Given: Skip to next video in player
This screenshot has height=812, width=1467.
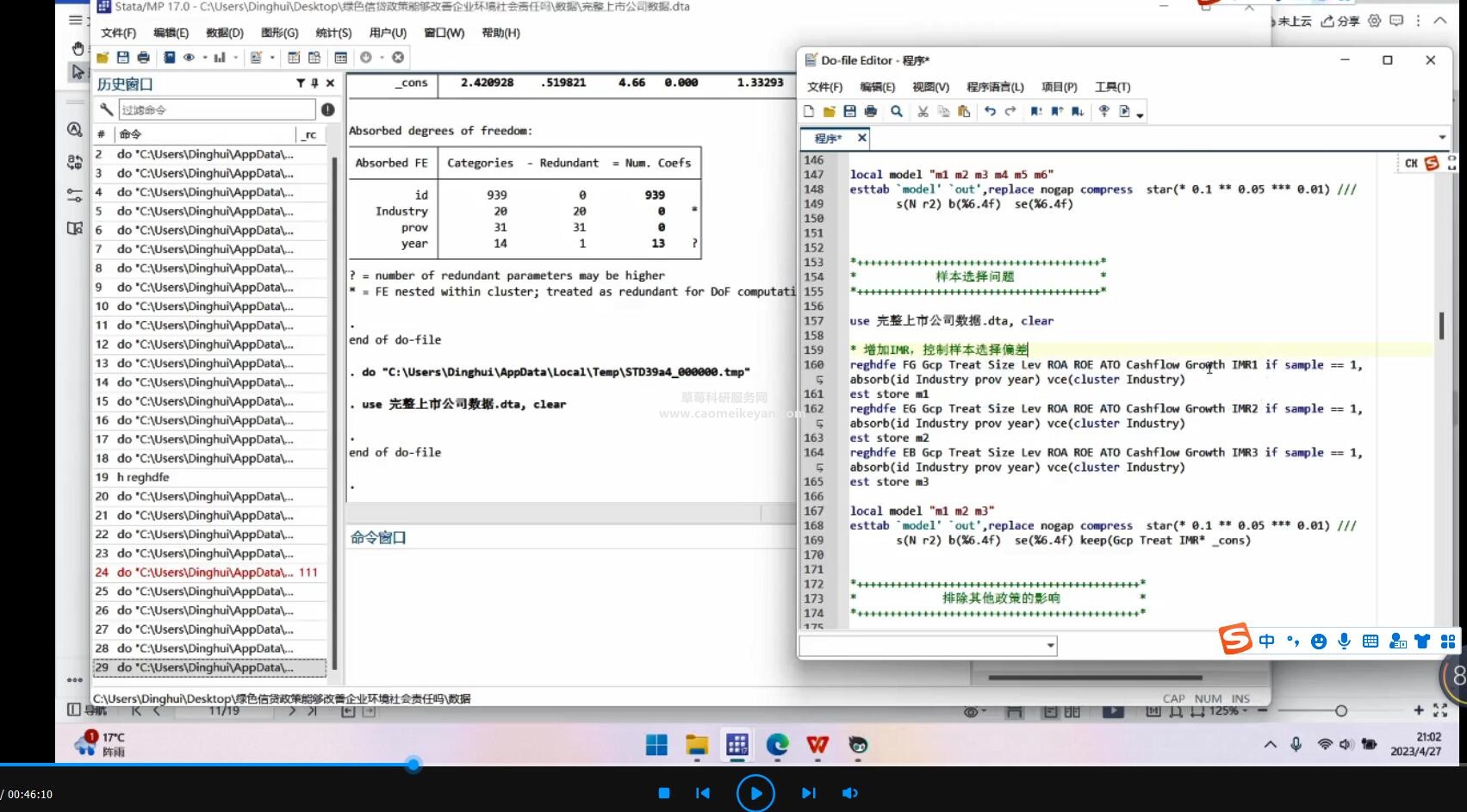Looking at the screenshot, I should click(808, 793).
